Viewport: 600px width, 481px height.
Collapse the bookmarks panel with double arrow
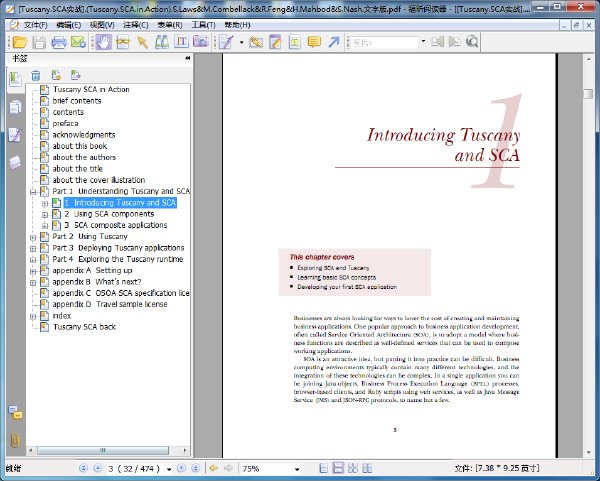coord(188,58)
